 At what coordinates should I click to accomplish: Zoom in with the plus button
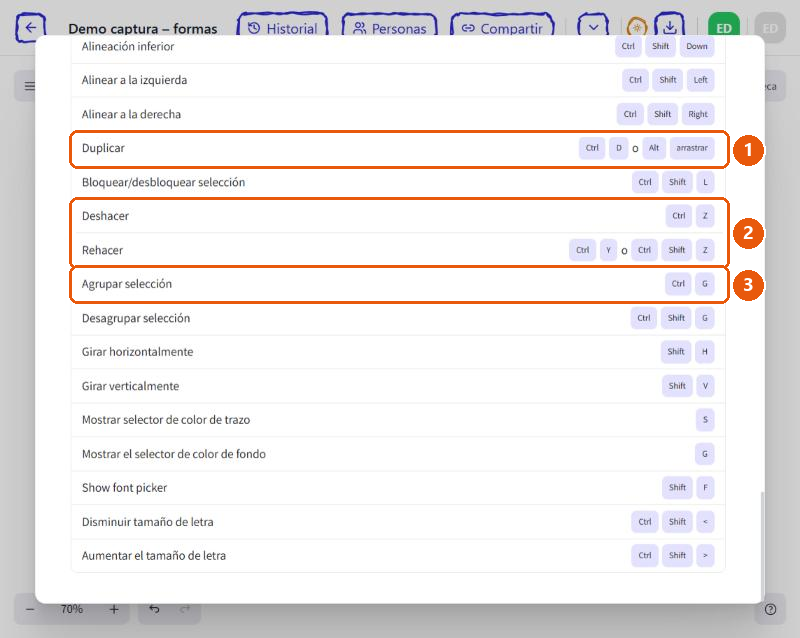114,609
